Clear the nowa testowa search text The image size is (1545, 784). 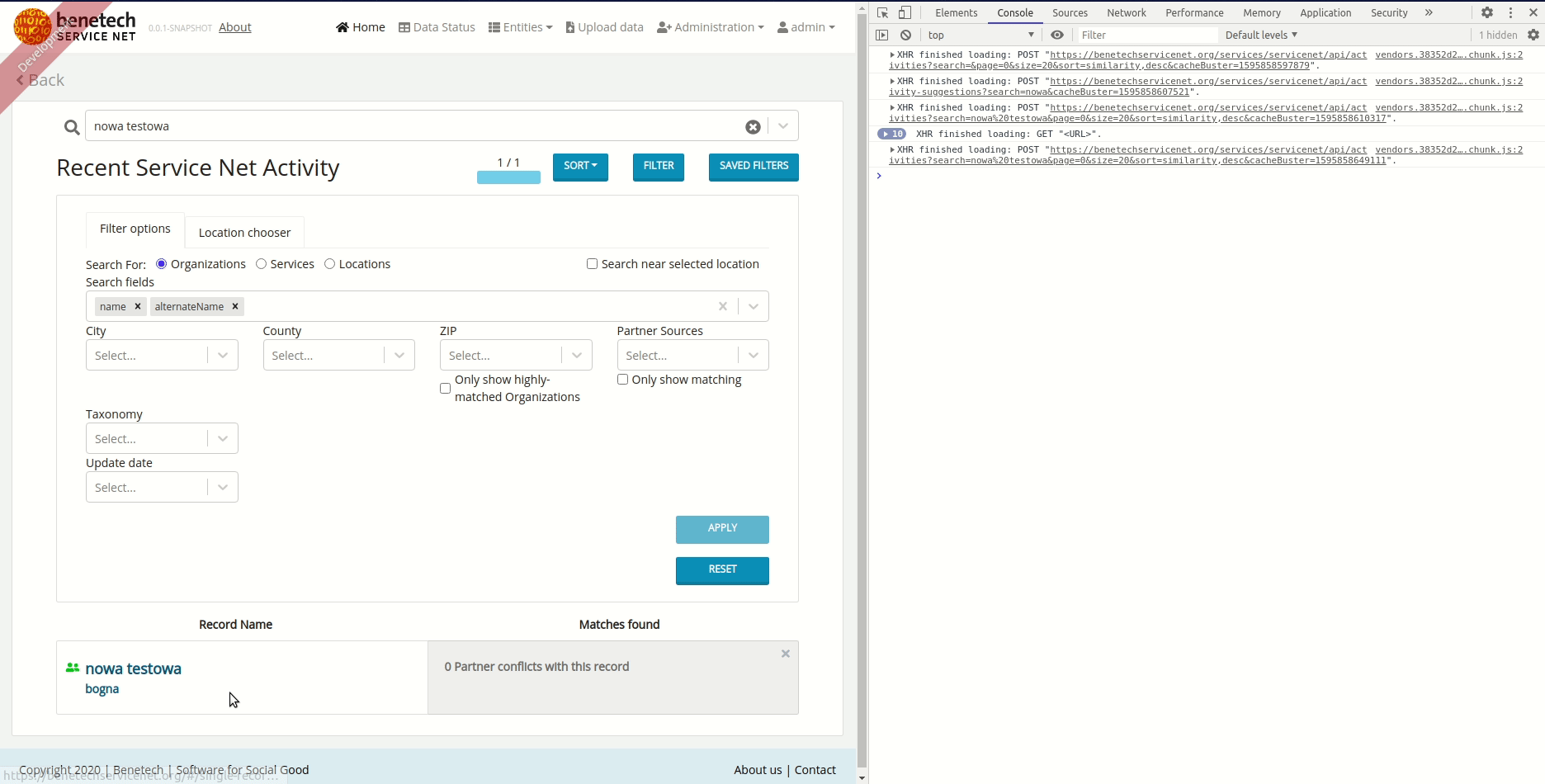pyautogui.click(x=753, y=127)
